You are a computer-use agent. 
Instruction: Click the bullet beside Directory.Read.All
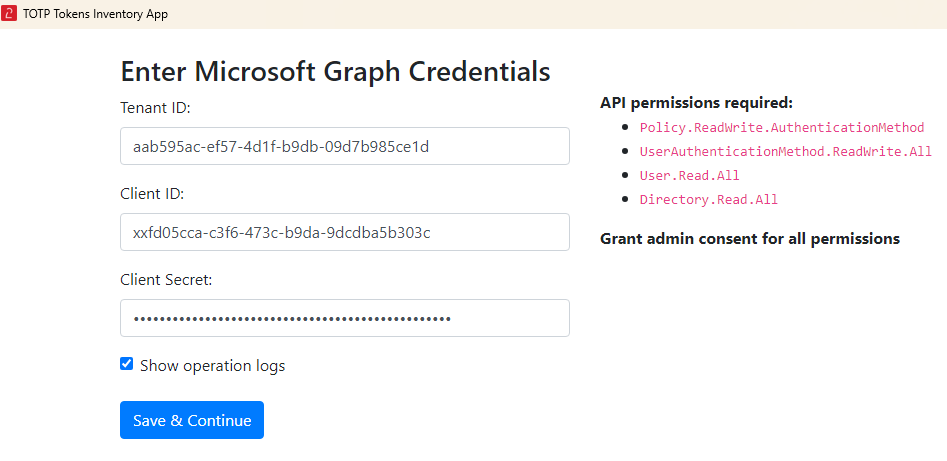625,200
